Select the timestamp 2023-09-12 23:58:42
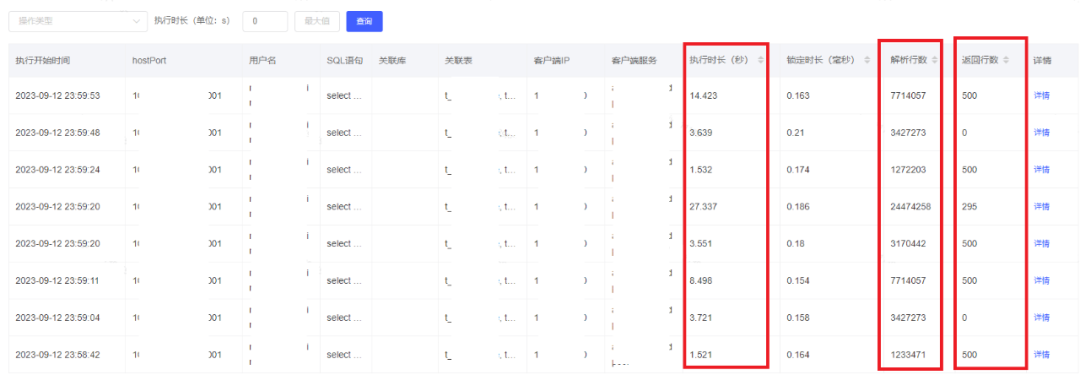The height and width of the screenshot is (375, 1080). point(58,354)
